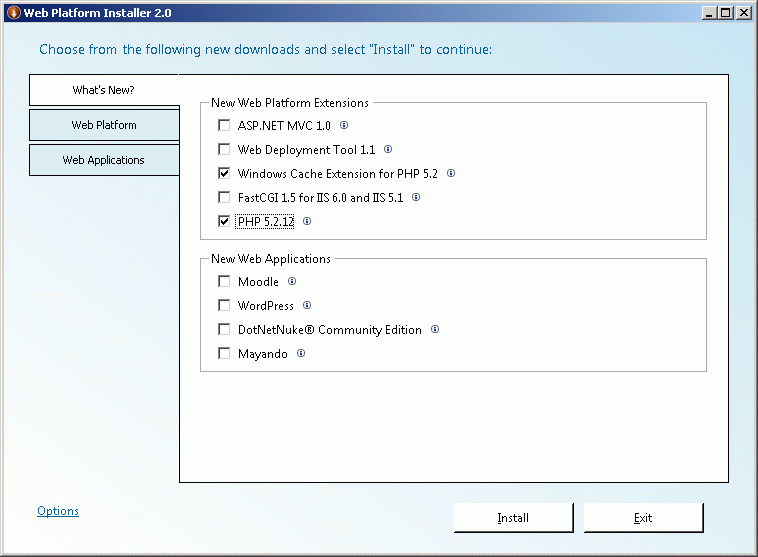Tick the Mayando checkbox
Image resolution: width=758 pixels, height=557 pixels.
coord(224,353)
